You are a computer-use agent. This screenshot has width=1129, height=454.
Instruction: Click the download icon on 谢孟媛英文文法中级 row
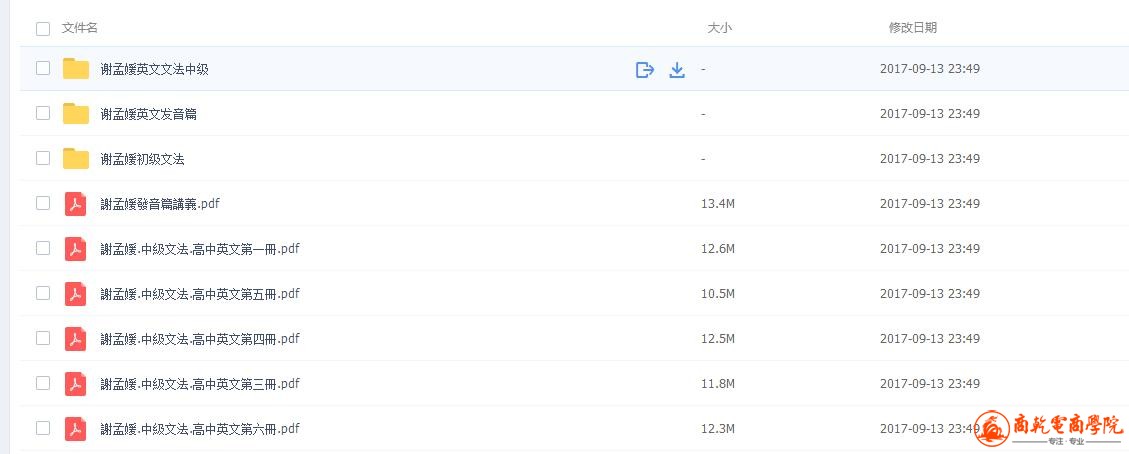(x=677, y=70)
